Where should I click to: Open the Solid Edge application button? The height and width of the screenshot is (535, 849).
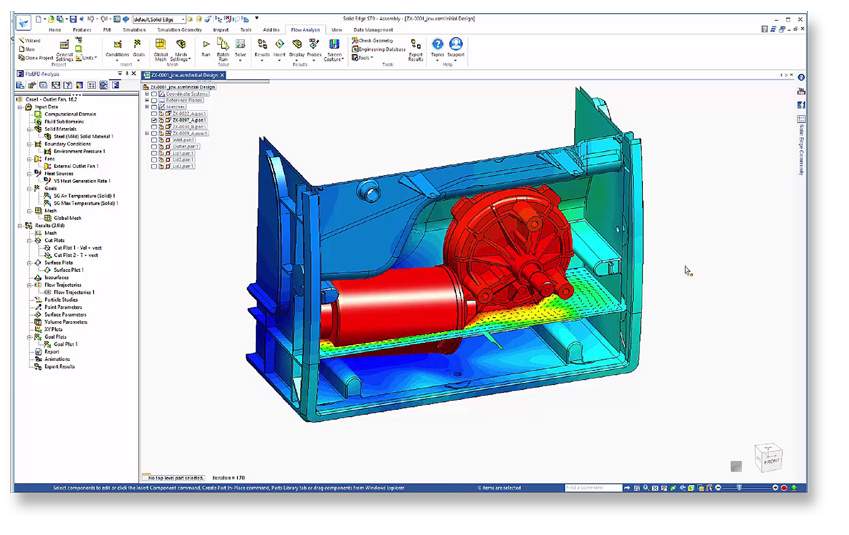[23, 23]
